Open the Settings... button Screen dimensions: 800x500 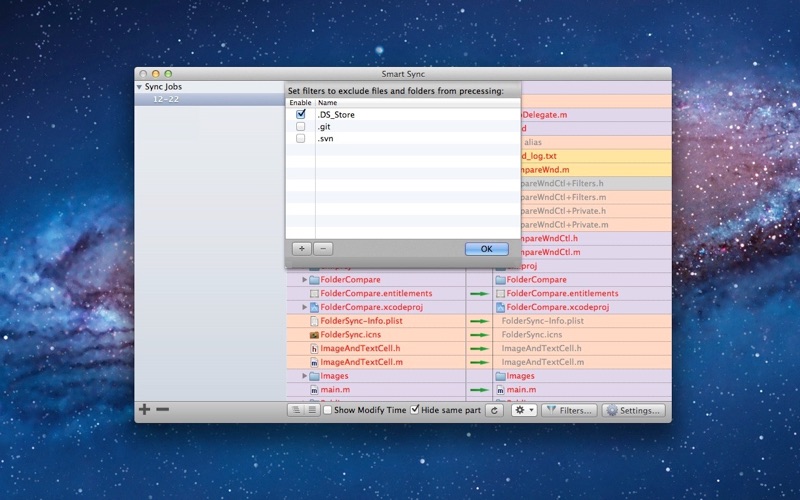tap(632, 410)
